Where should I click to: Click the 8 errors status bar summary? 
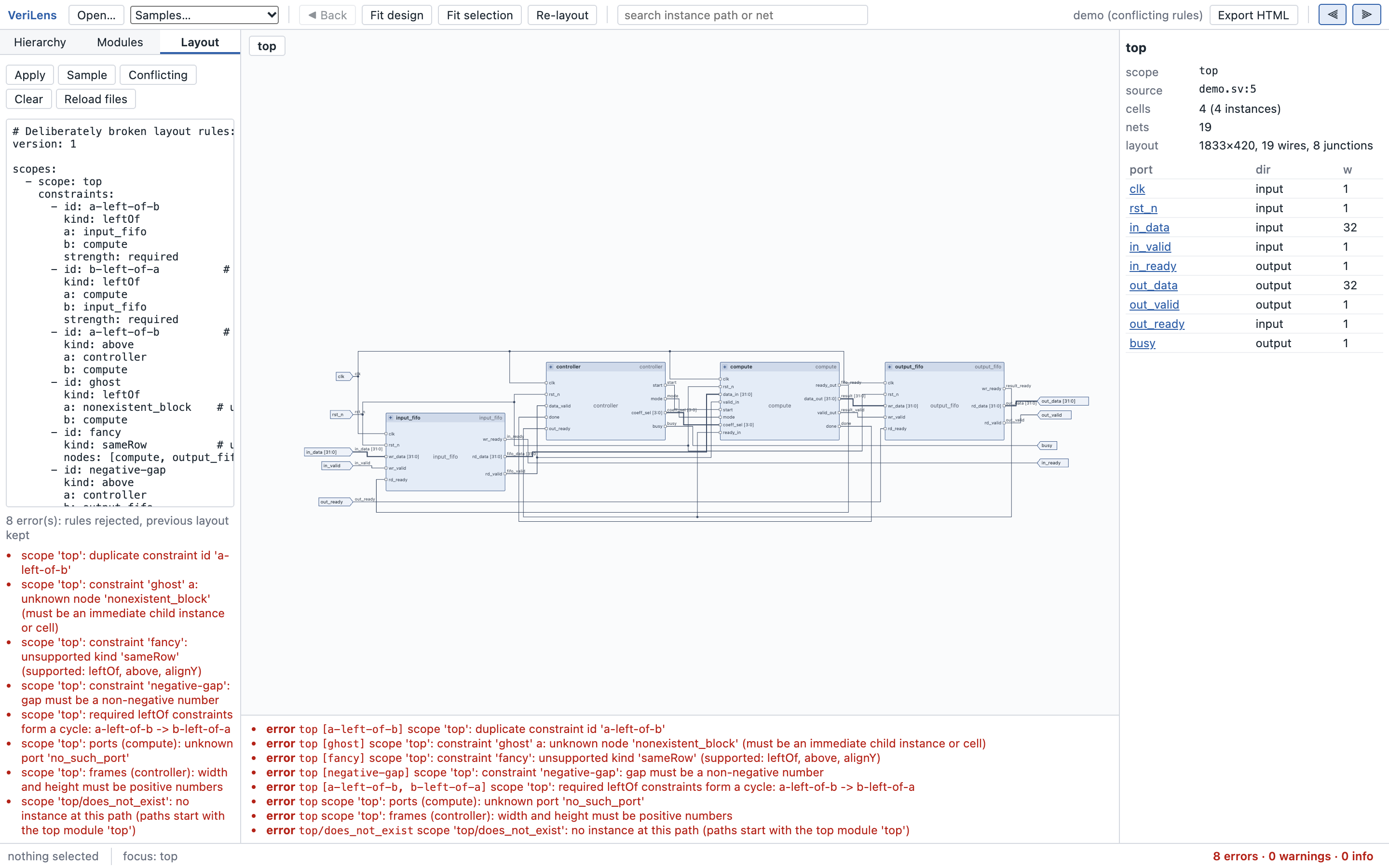click(x=1293, y=856)
